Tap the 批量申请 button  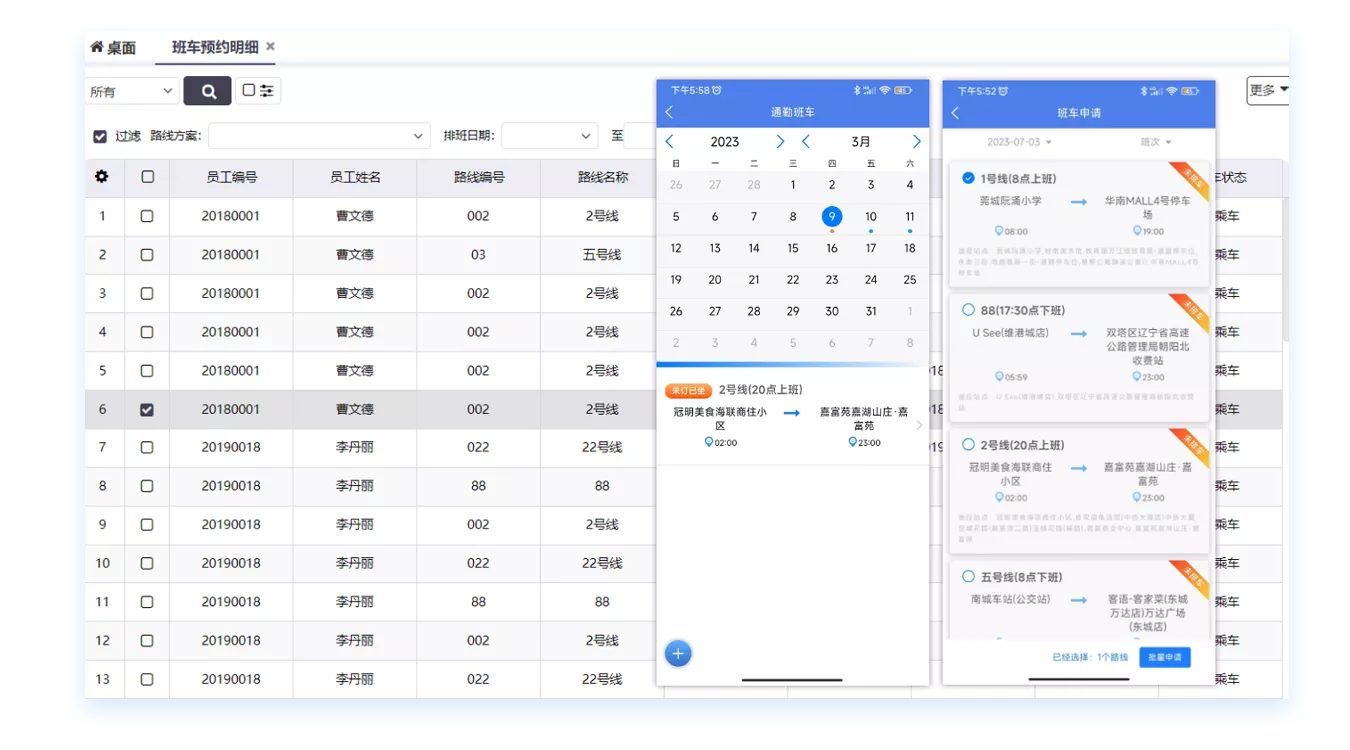click(x=1165, y=657)
